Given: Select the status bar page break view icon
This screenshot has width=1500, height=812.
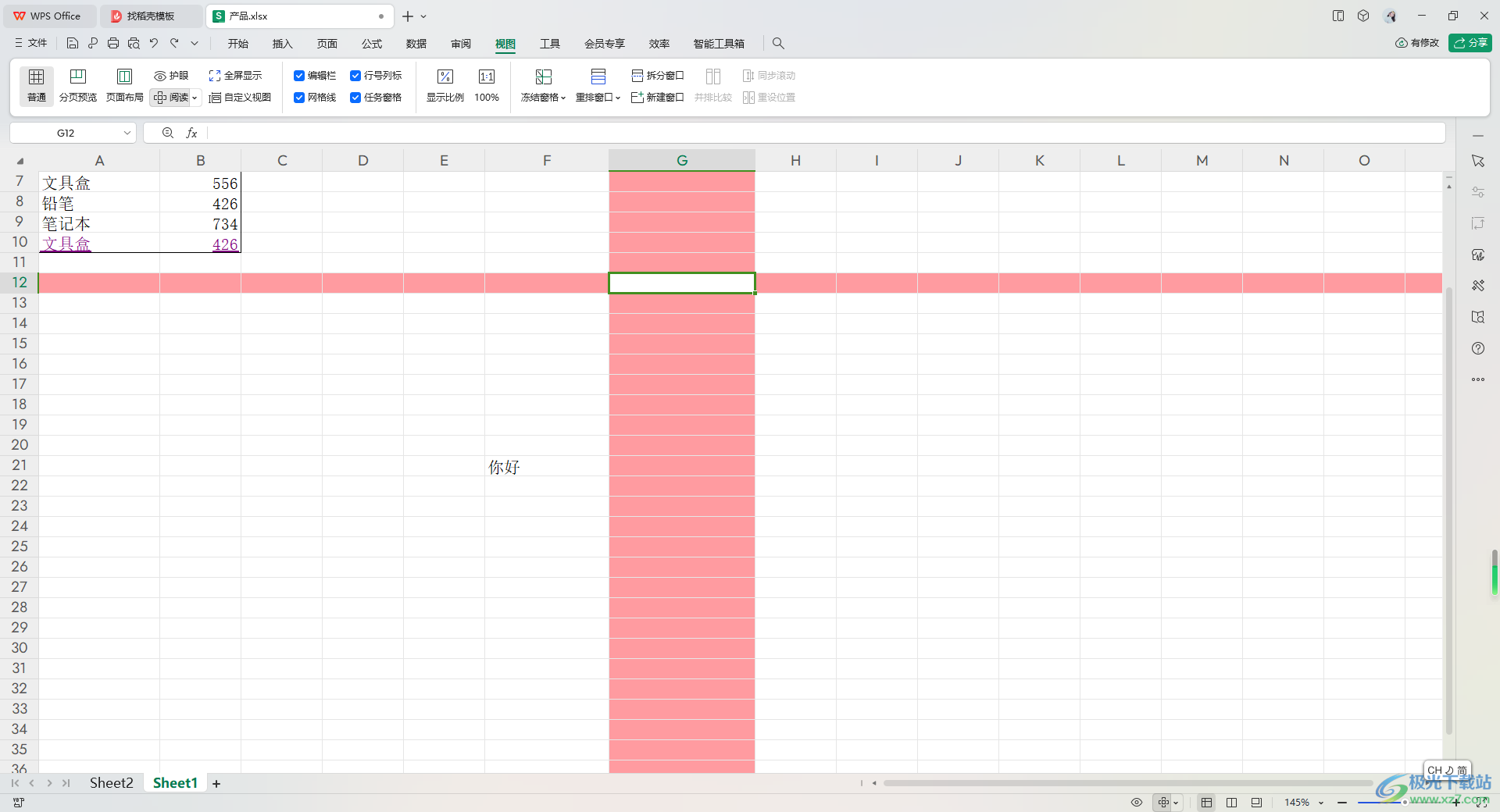Looking at the screenshot, I should [x=1232, y=803].
